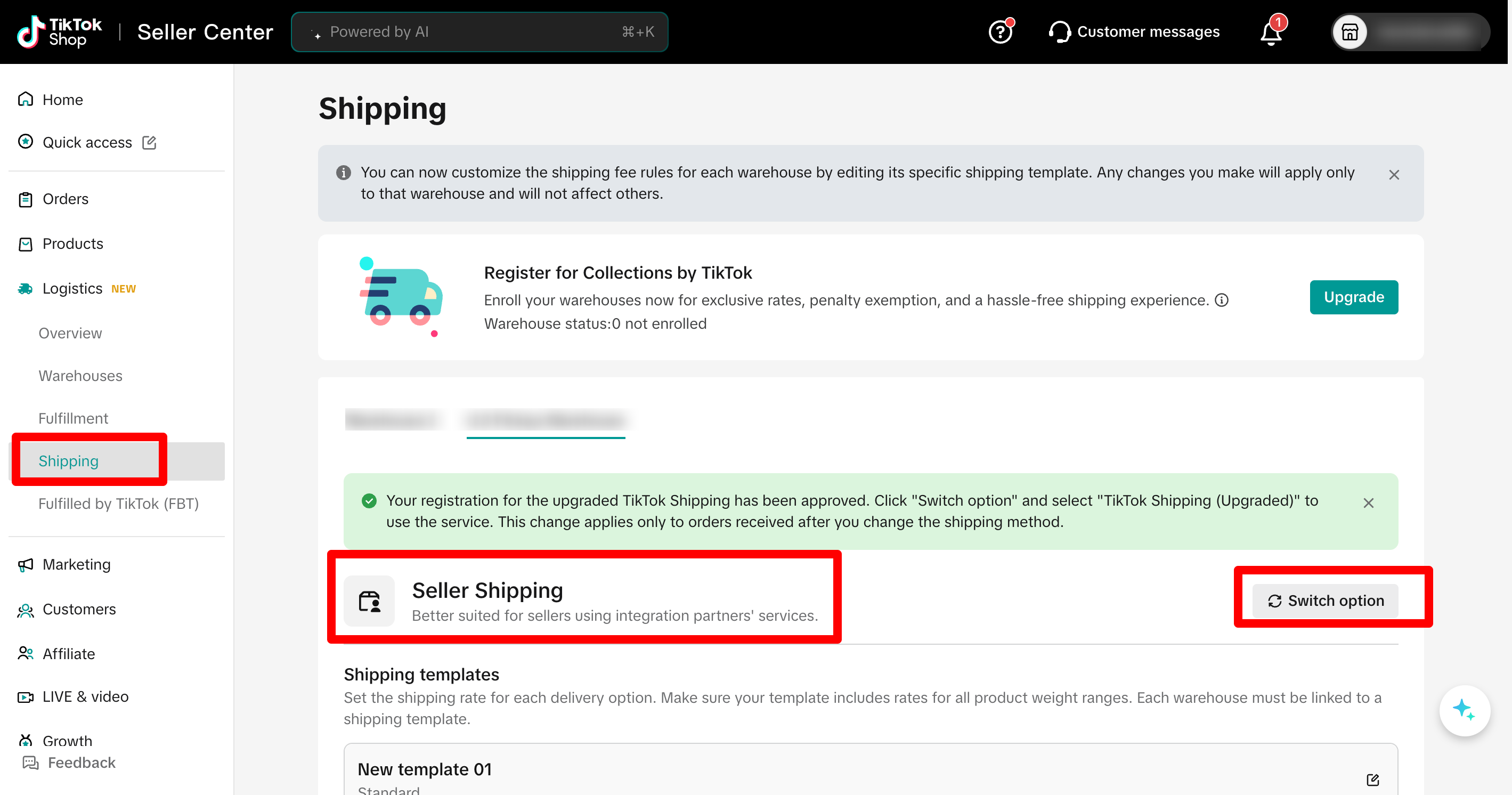Click the help question mark icon
Viewport: 1512px width, 795px height.
pyautogui.click(x=1000, y=32)
